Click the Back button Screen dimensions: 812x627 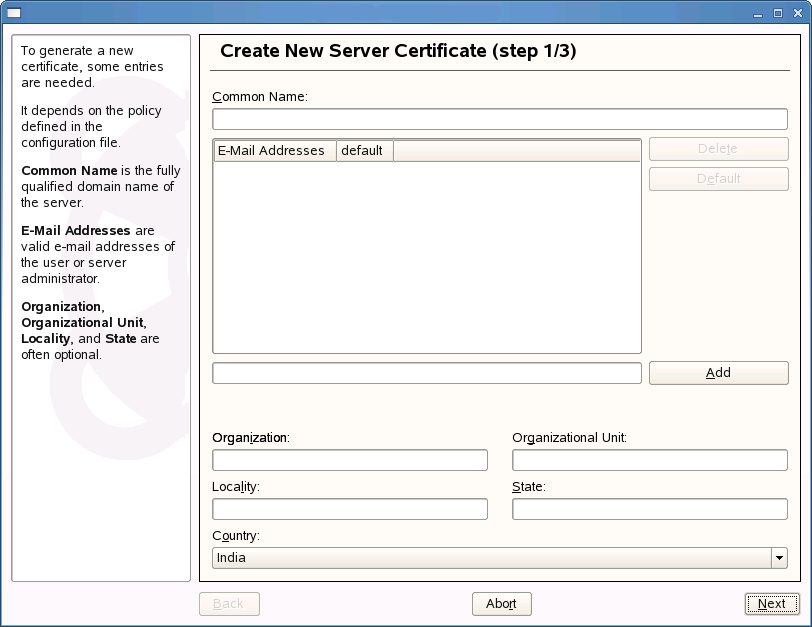(x=229, y=604)
